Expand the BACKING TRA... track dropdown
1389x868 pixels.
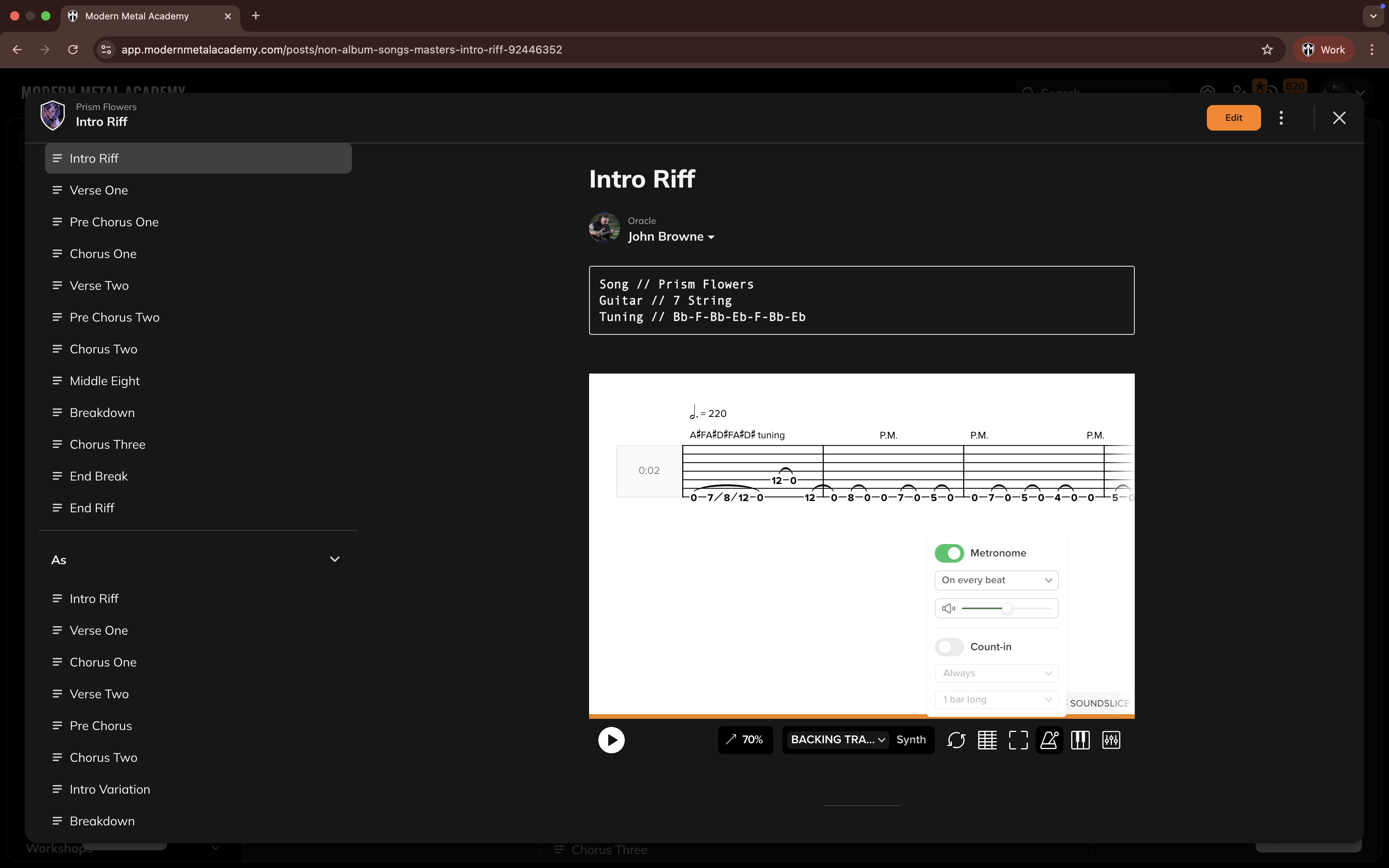[x=838, y=740]
